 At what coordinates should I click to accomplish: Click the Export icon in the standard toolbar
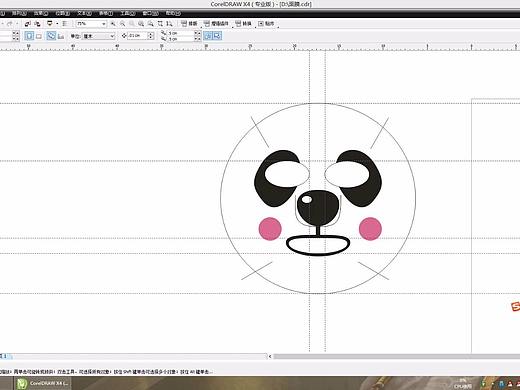coord(37,24)
